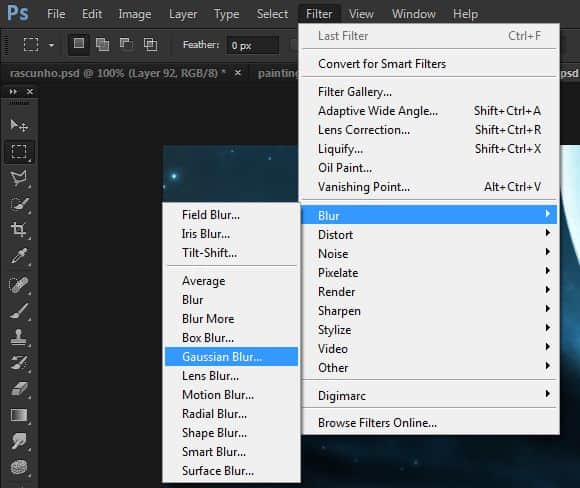This screenshot has width=580, height=488.
Task: Close the rascunho.psd document tab
Action: [x=238, y=73]
